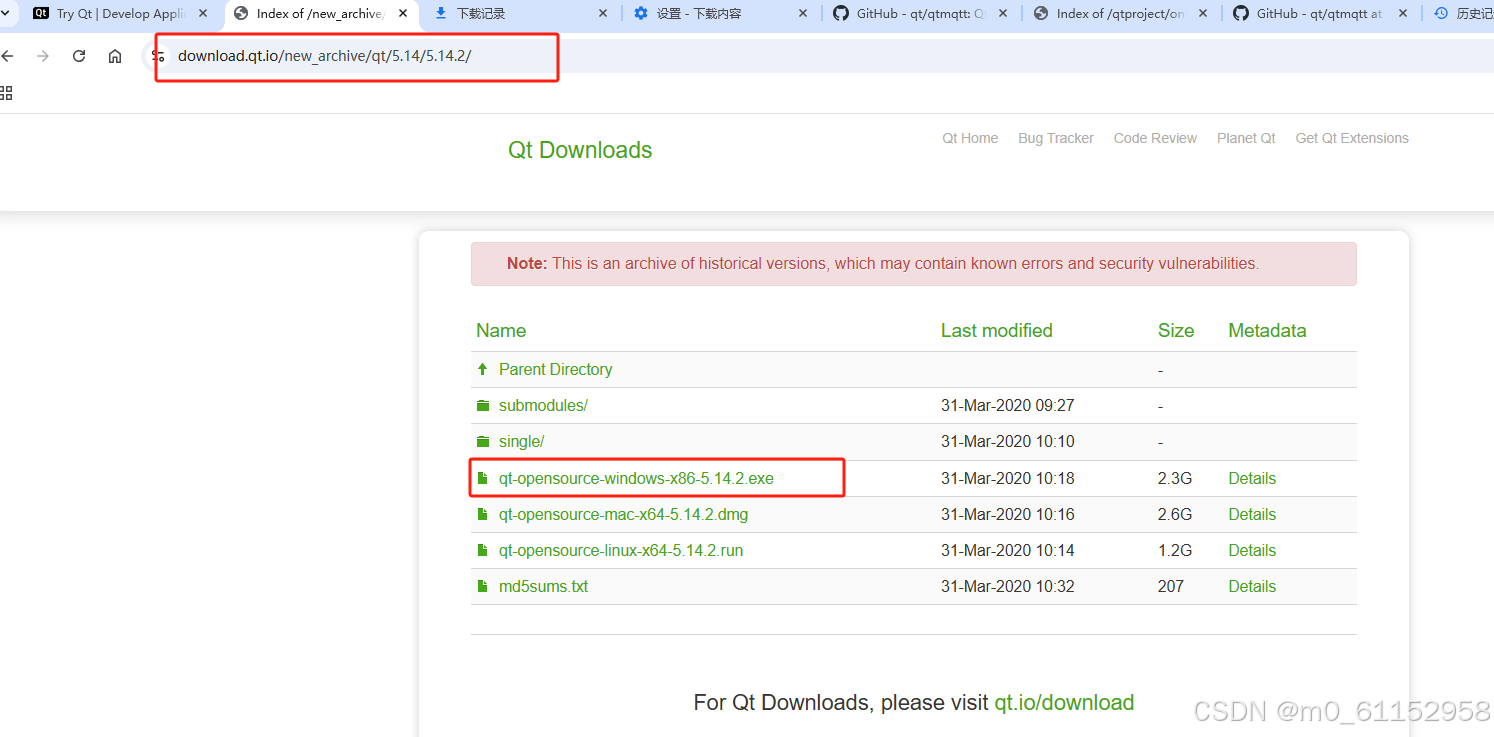Open the Parent Directory link
The width and height of the screenshot is (1494, 737).
coord(555,369)
